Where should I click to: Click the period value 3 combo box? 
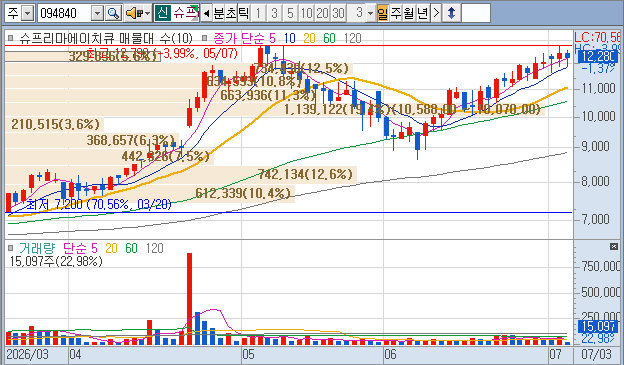tap(361, 13)
